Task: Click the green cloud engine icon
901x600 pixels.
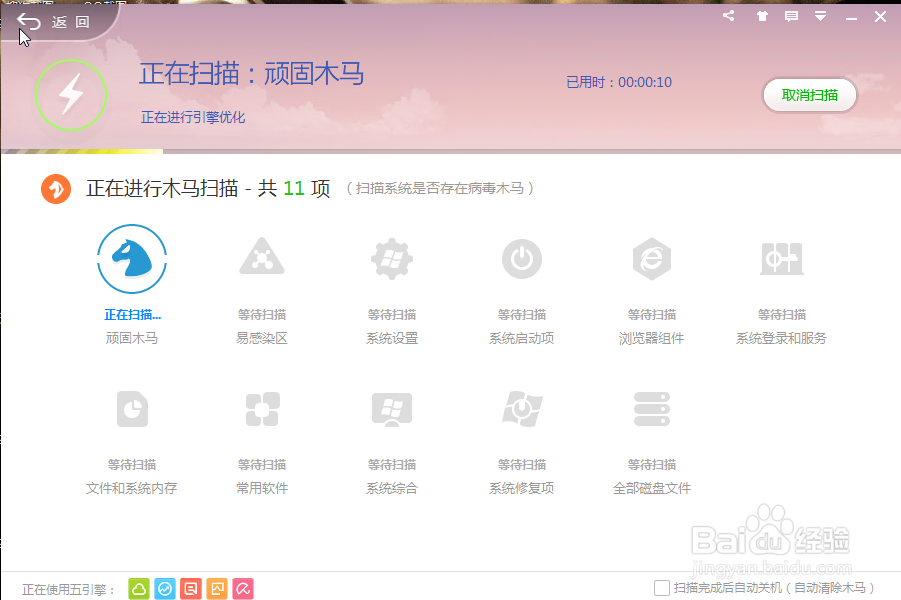Action: point(141,589)
